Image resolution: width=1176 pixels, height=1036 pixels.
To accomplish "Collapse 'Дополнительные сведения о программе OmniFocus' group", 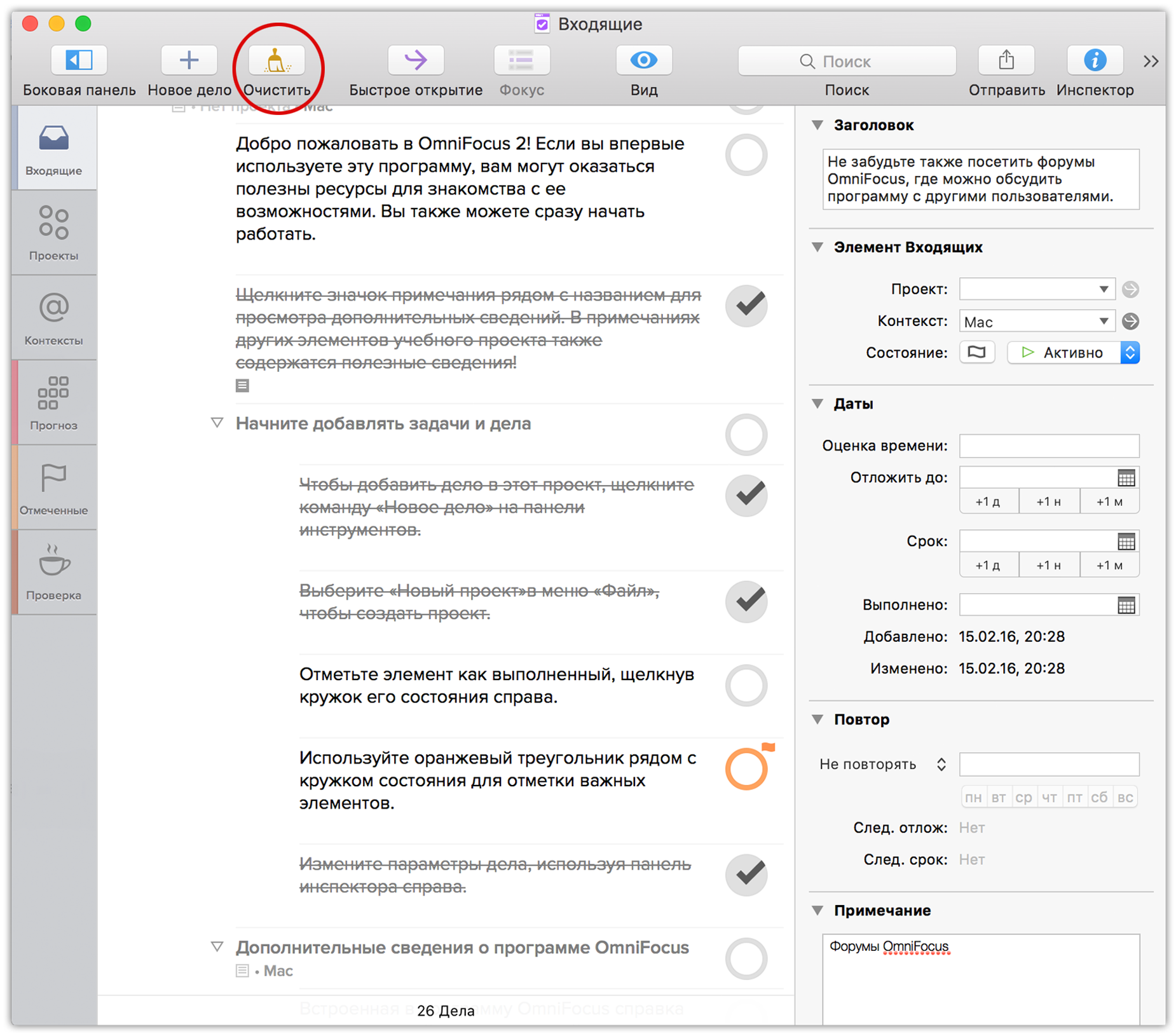I will click(217, 947).
